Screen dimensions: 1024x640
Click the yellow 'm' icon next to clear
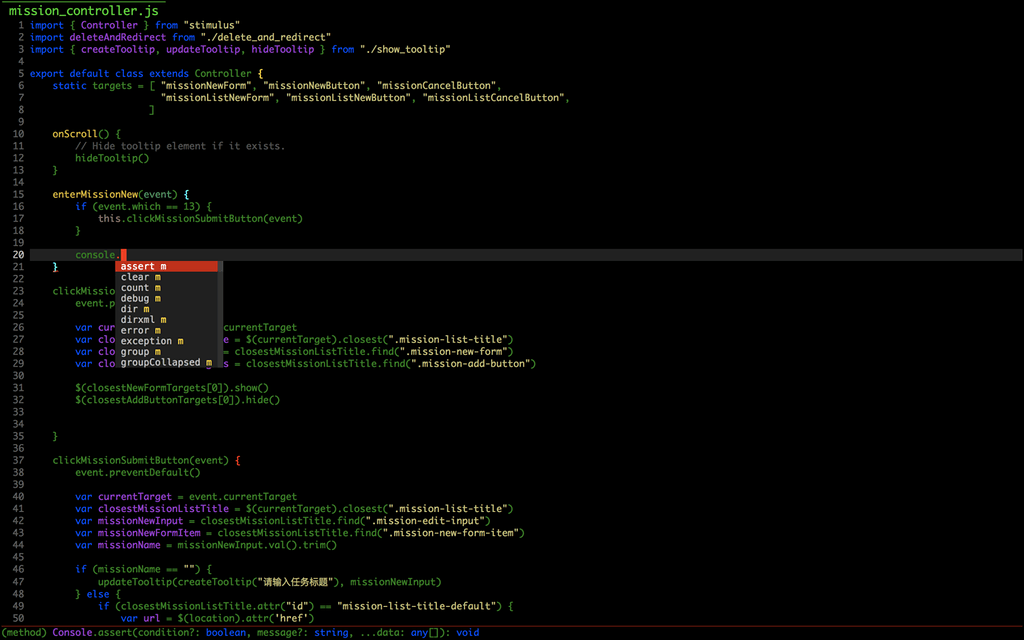[157, 277]
